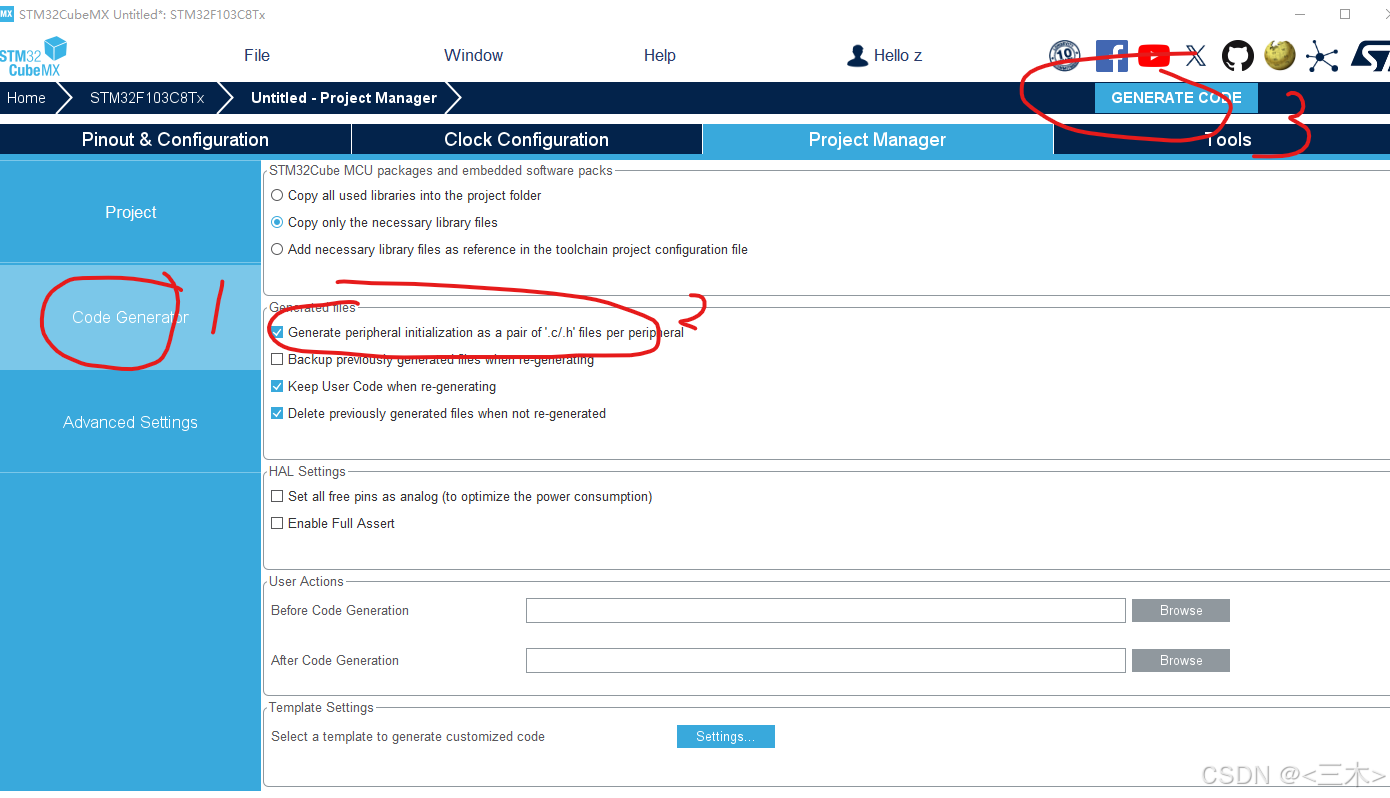
Task: Open the Project side section
Action: pyautogui.click(x=130, y=212)
